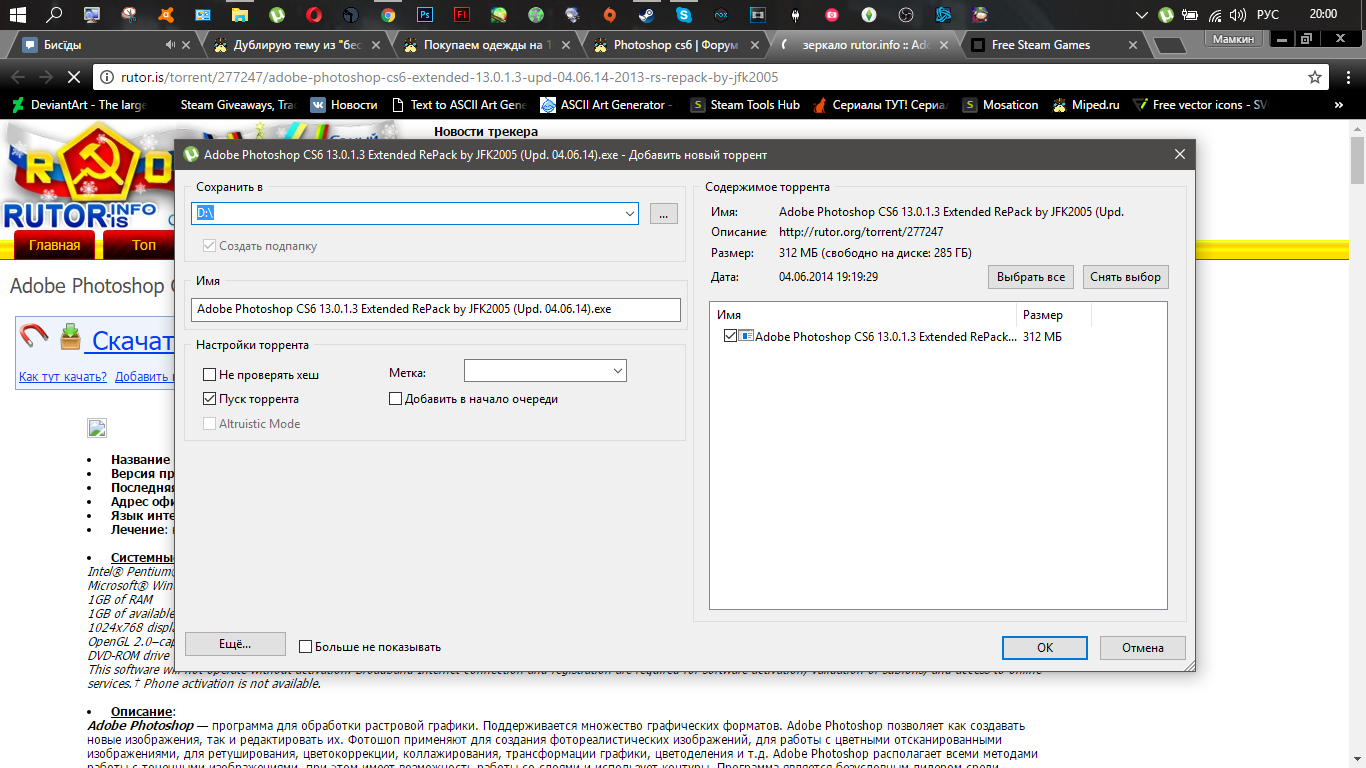Show hidden system tray icons

click(x=1142, y=15)
